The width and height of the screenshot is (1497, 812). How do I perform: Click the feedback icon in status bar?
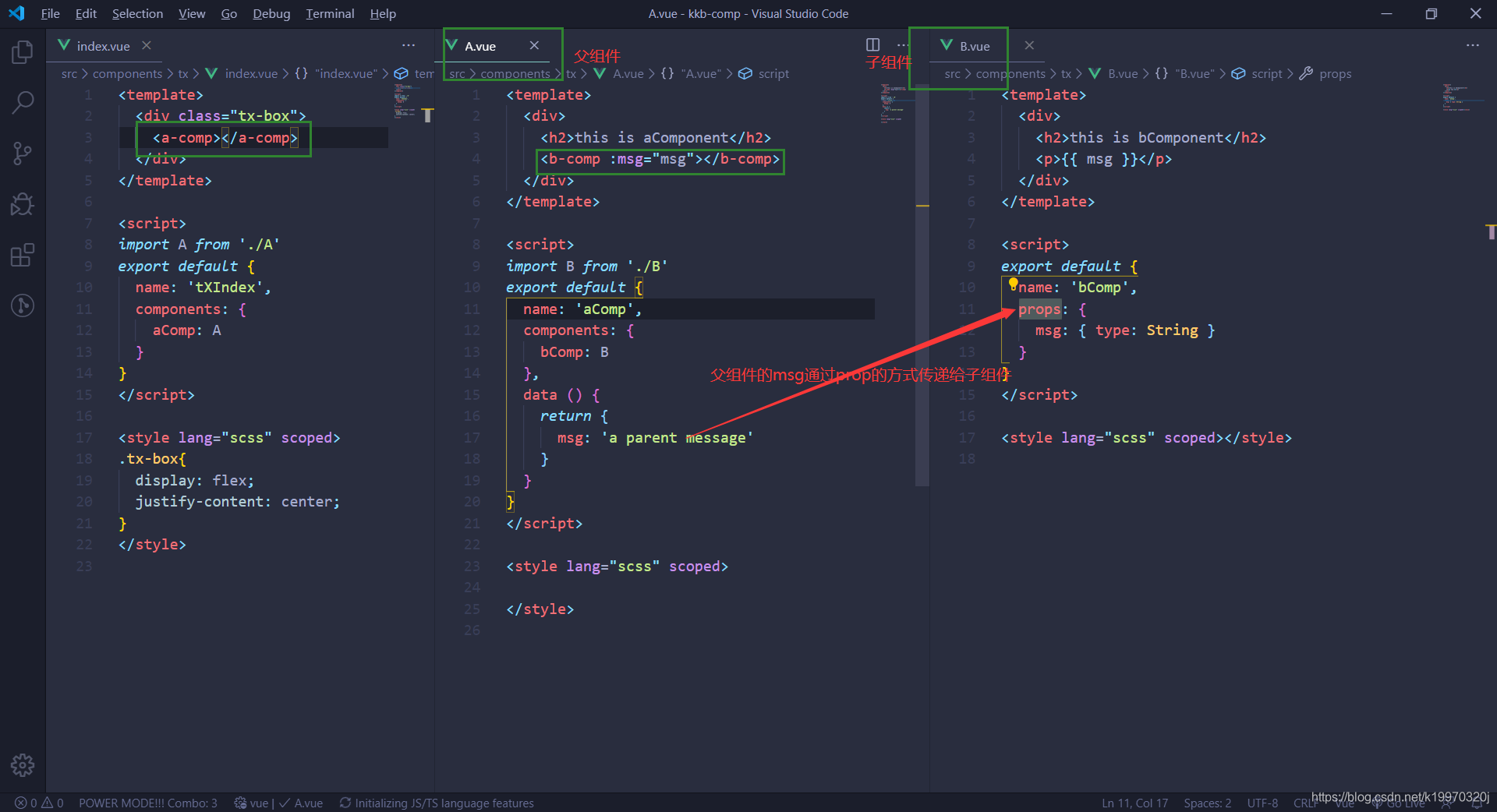pos(1447,803)
